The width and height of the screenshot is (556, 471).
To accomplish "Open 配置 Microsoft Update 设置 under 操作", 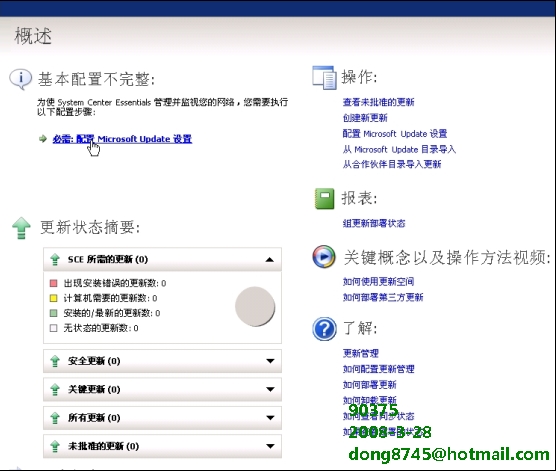I will pyautogui.click(x=395, y=134).
